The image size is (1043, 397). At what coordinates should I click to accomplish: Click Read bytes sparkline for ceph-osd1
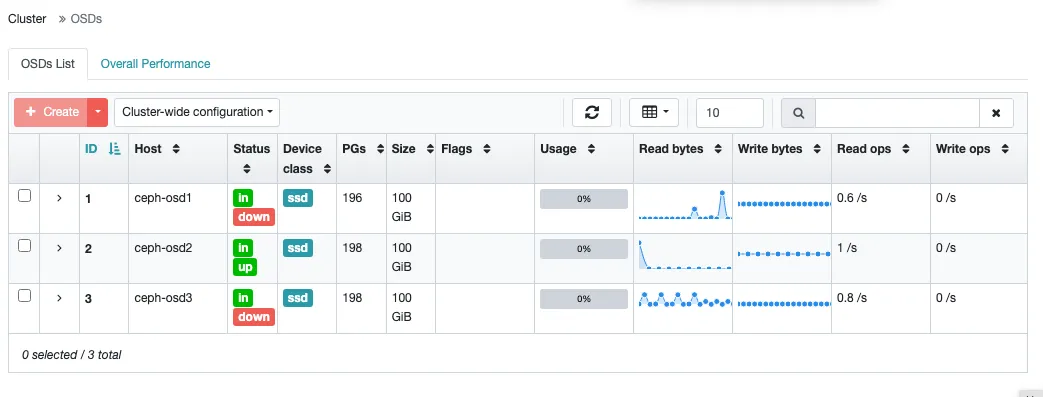click(x=684, y=205)
